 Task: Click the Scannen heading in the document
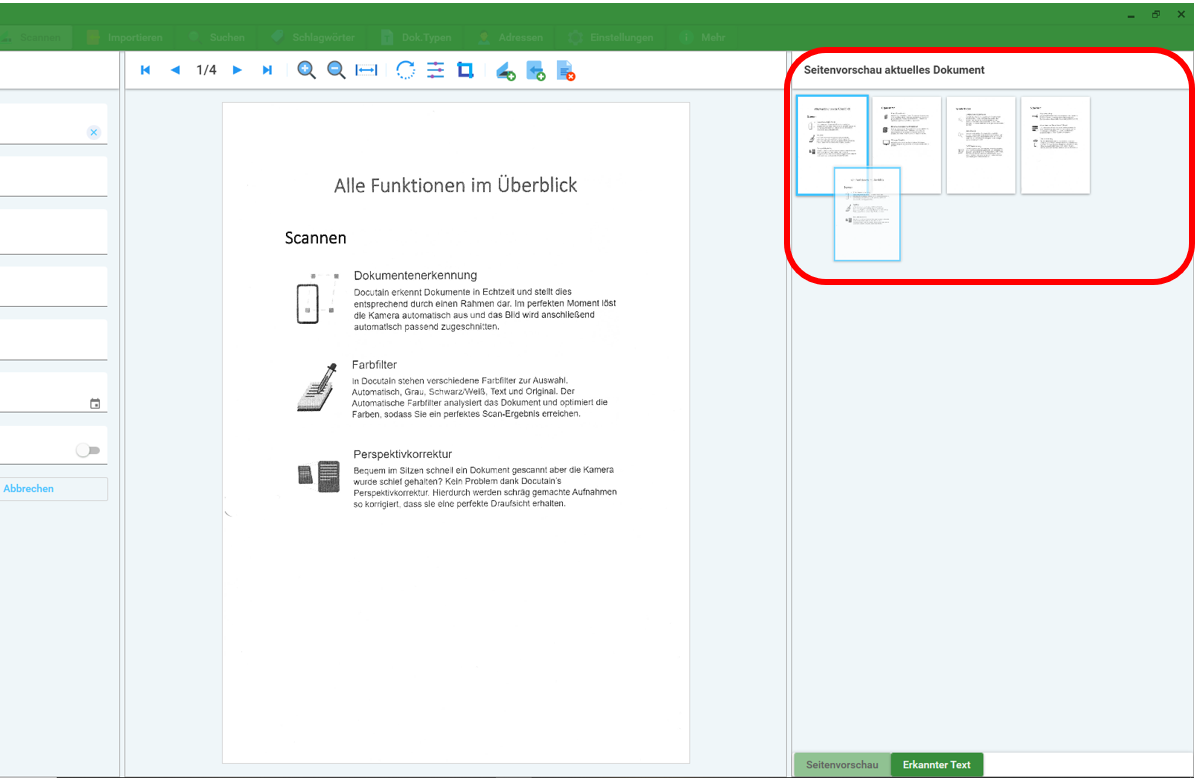pos(316,238)
